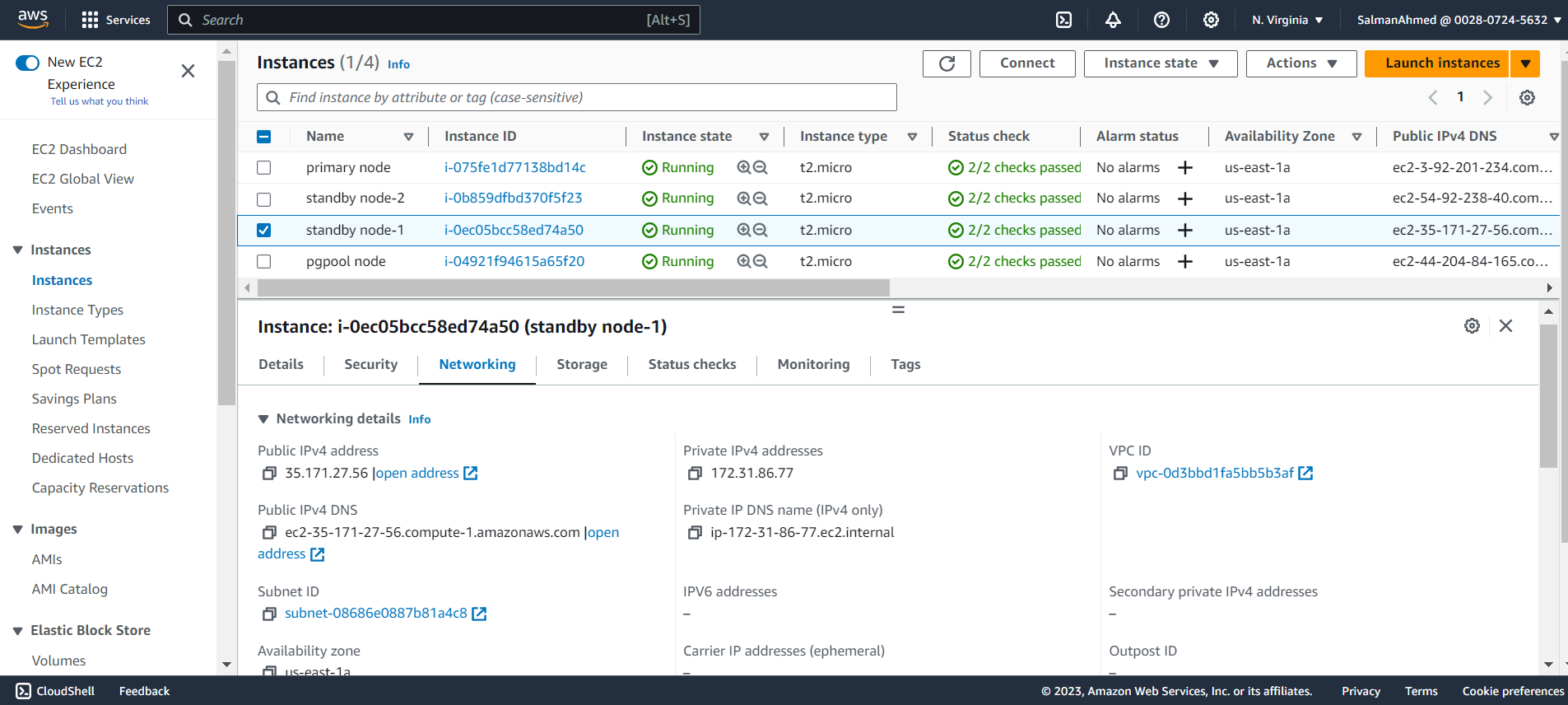1568x705 pixels.
Task: Refresh the instances list
Action: [947, 63]
